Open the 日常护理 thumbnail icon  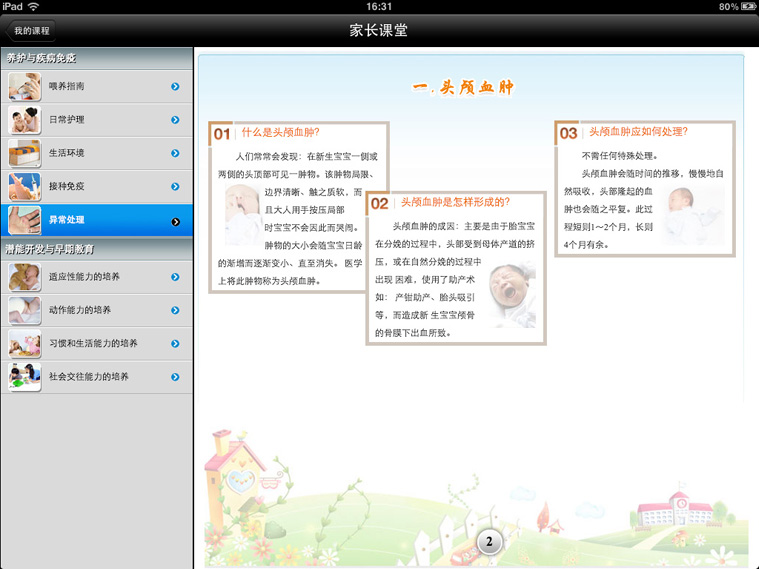[x=25, y=120]
